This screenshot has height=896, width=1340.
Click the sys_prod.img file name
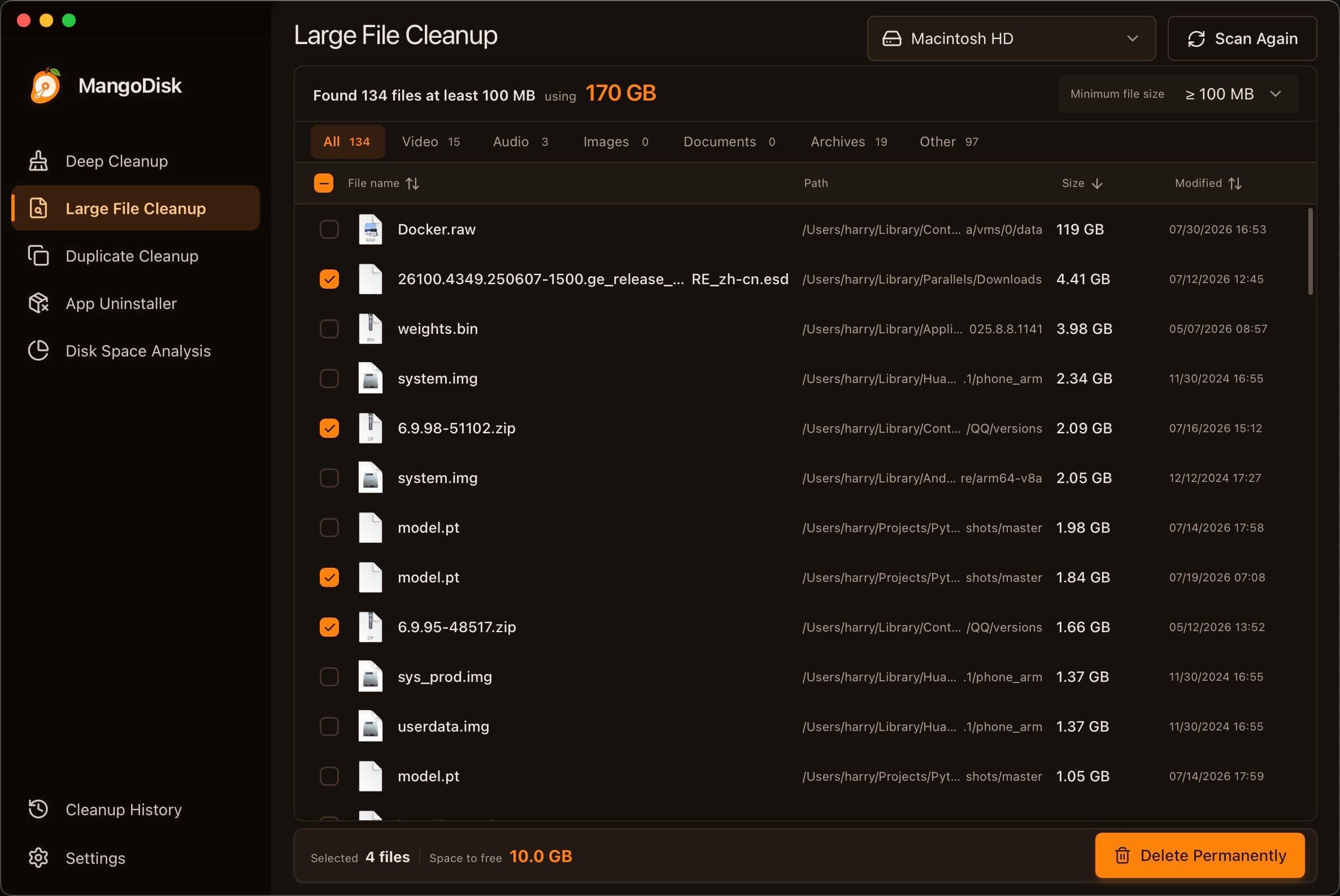pos(445,677)
